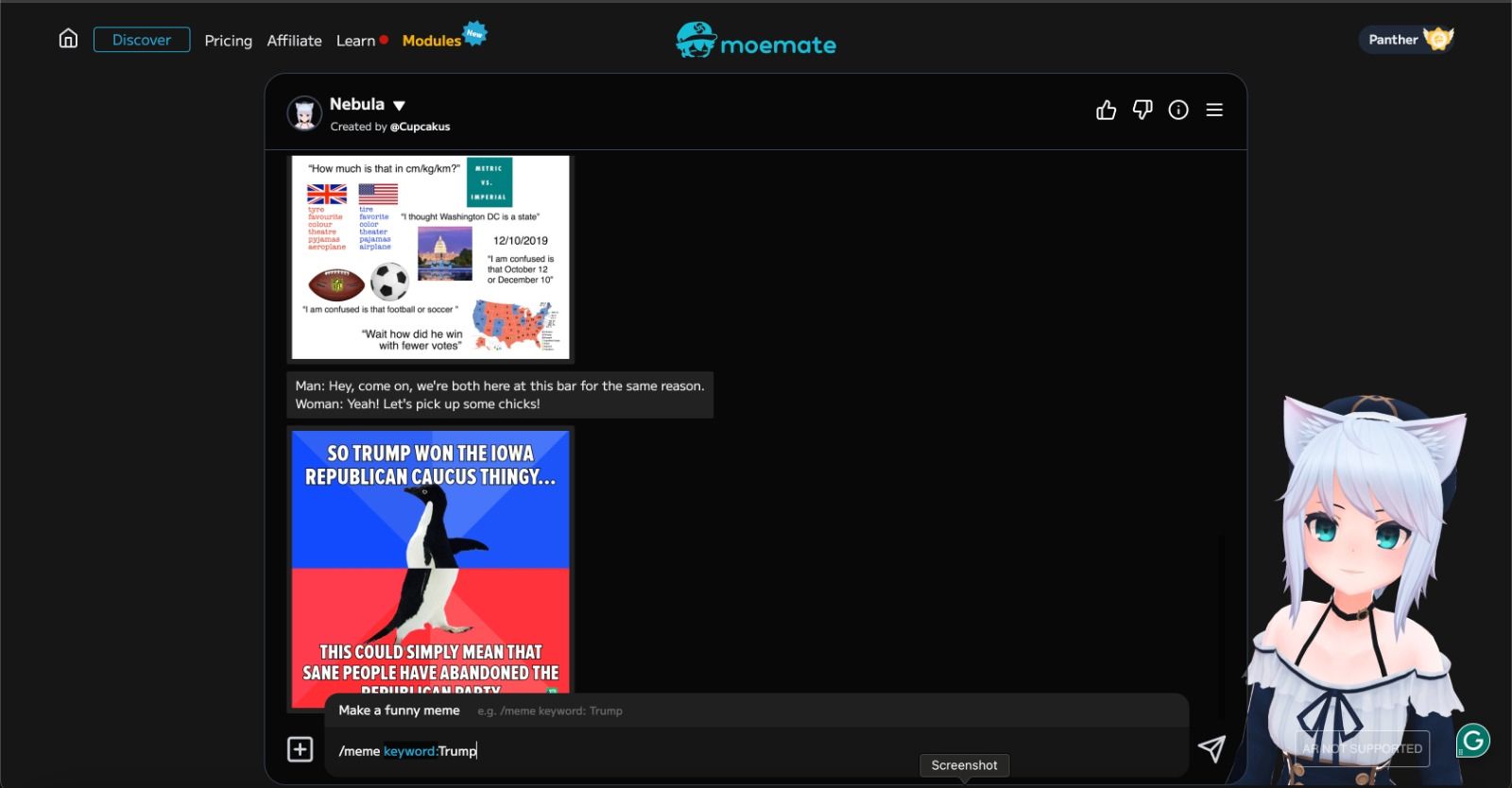Choose the 'Make a funny meme' suggestion
The height and width of the screenshot is (788, 1512).
pyautogui.click(x=756, y=711)
